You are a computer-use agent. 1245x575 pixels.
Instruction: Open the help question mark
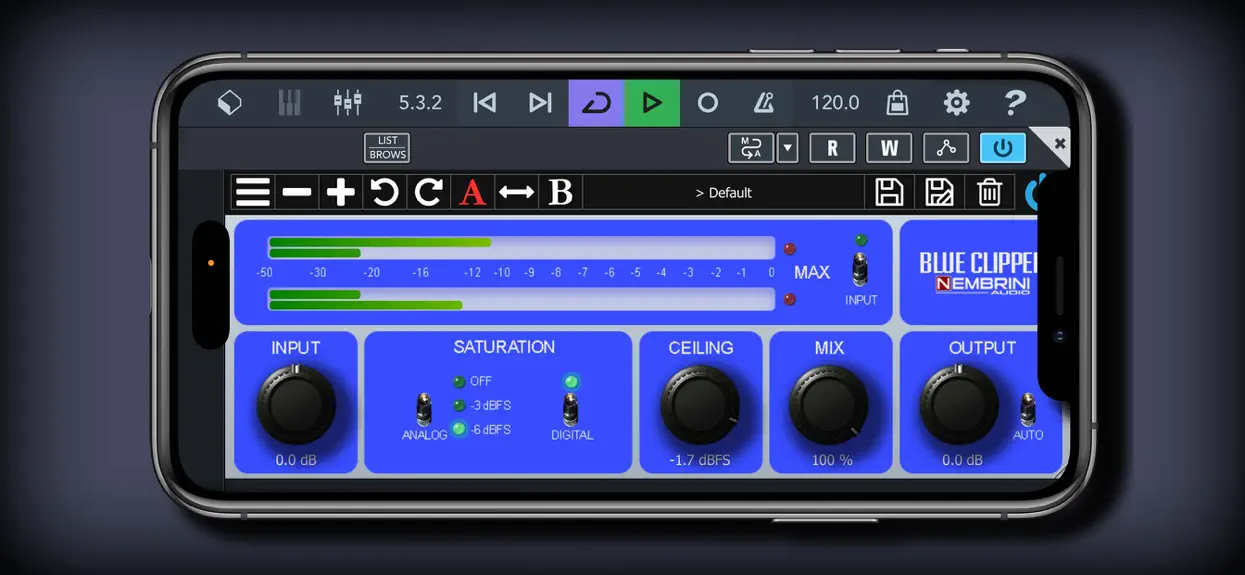[x=1015, y=102]
